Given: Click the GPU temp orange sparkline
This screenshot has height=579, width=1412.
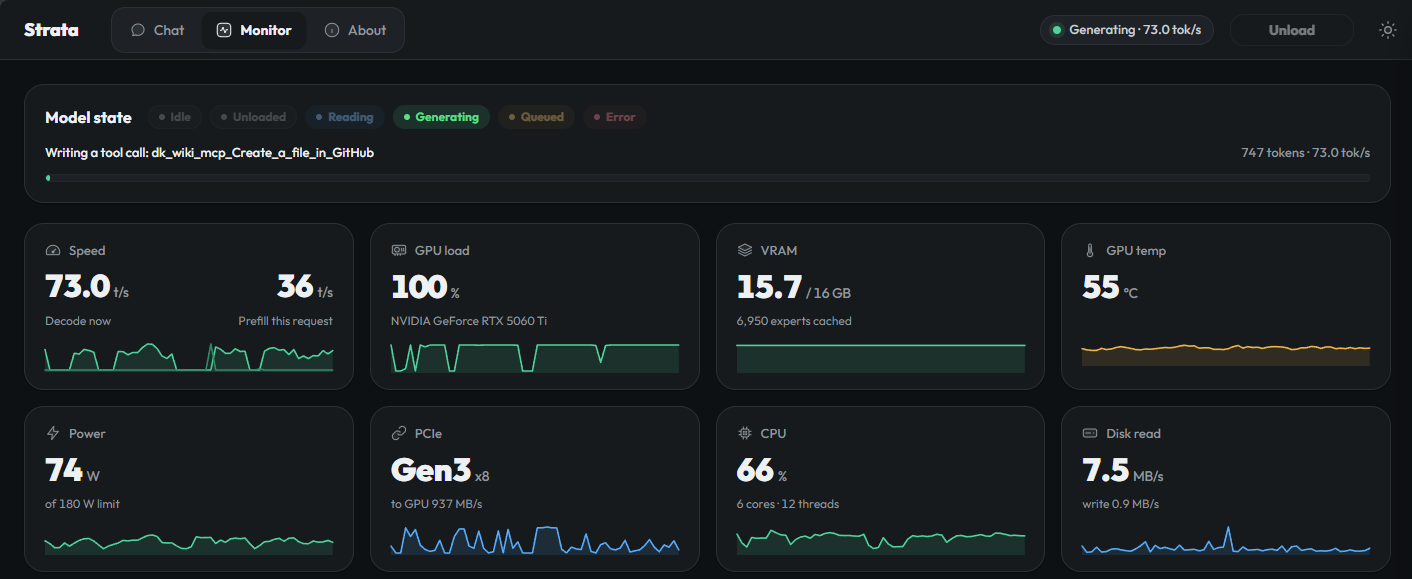Looking at the screenshot, I should click(1226, 355).
